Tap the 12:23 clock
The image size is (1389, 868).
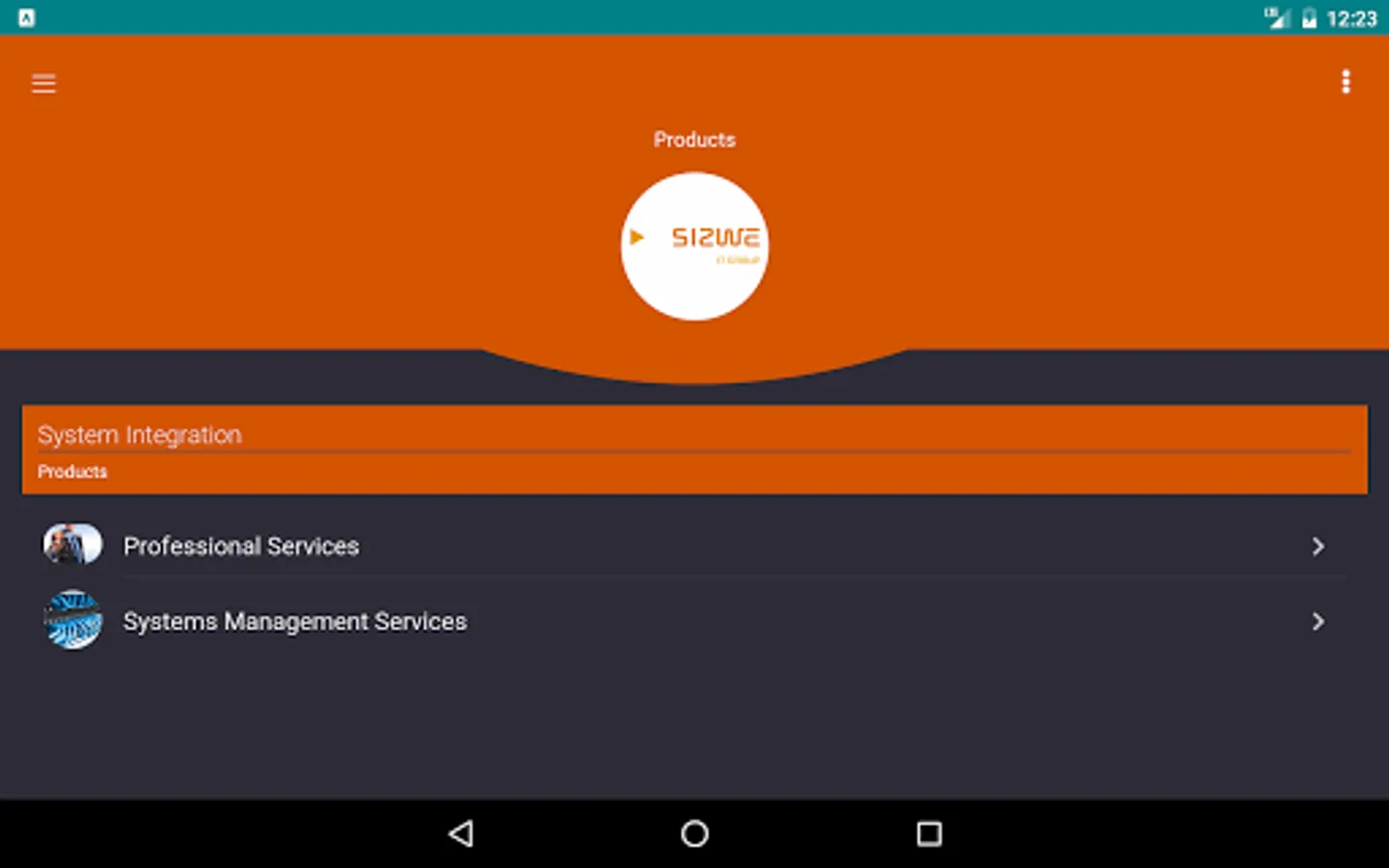pos(1351,18)
